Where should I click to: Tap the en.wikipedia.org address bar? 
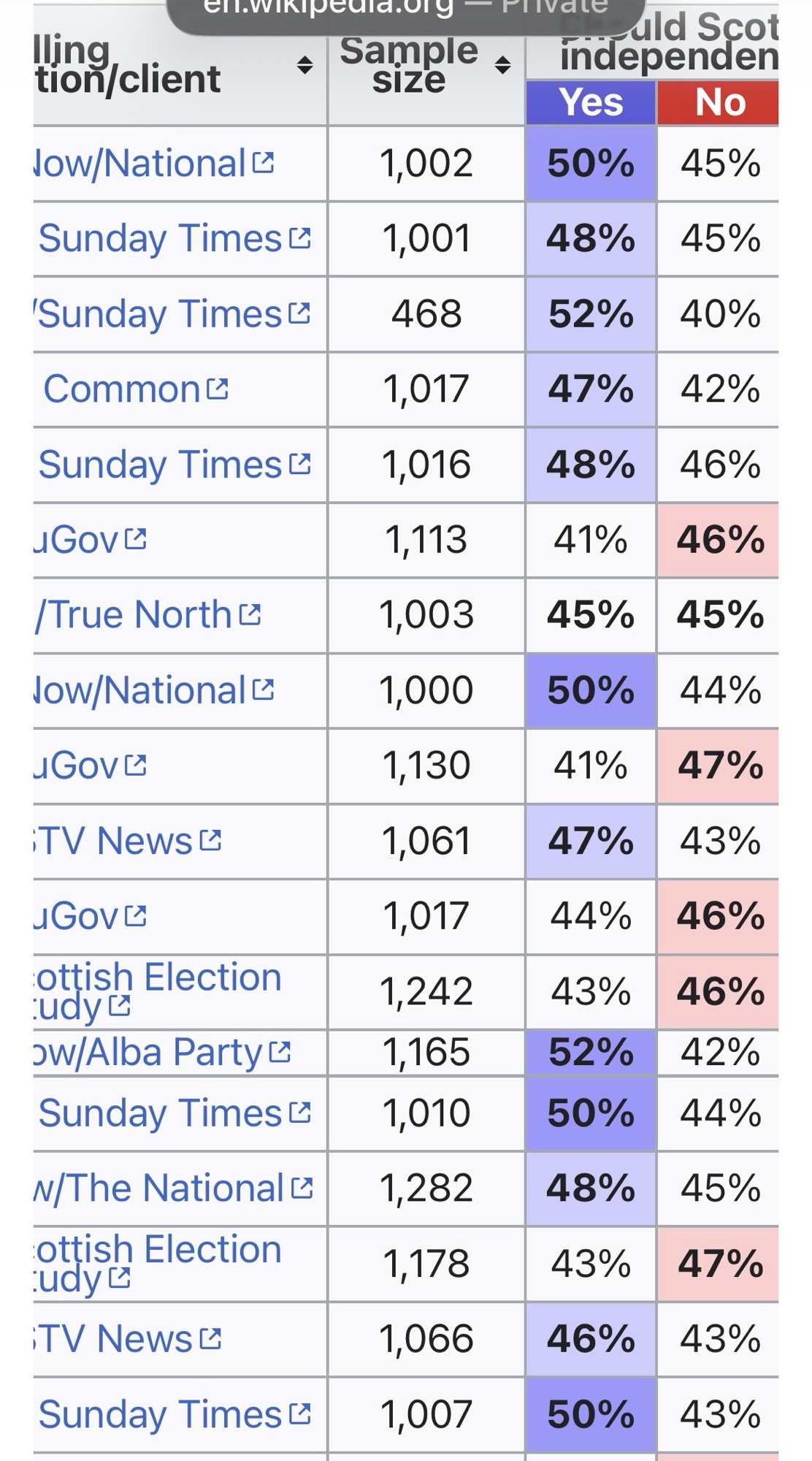[x=405, y=9]
